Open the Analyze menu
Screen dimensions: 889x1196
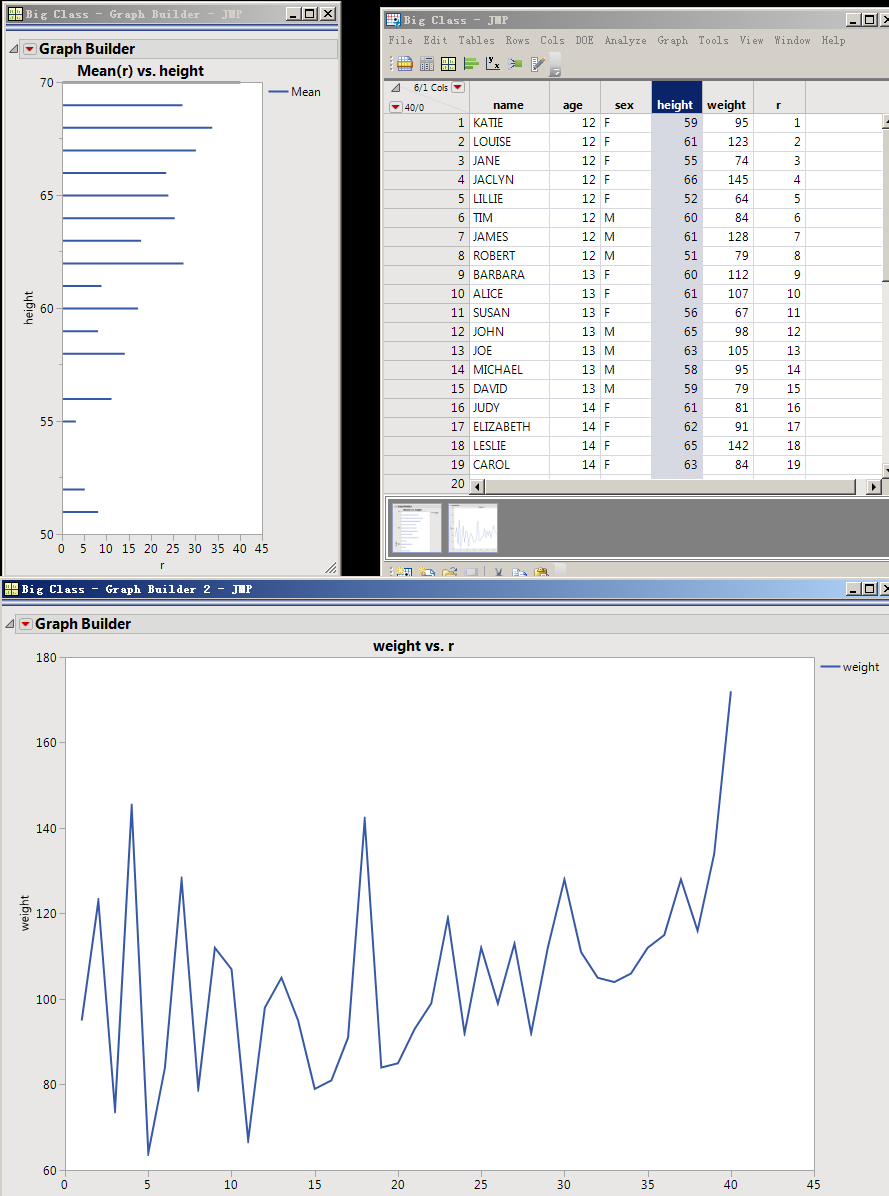[625, 41]
